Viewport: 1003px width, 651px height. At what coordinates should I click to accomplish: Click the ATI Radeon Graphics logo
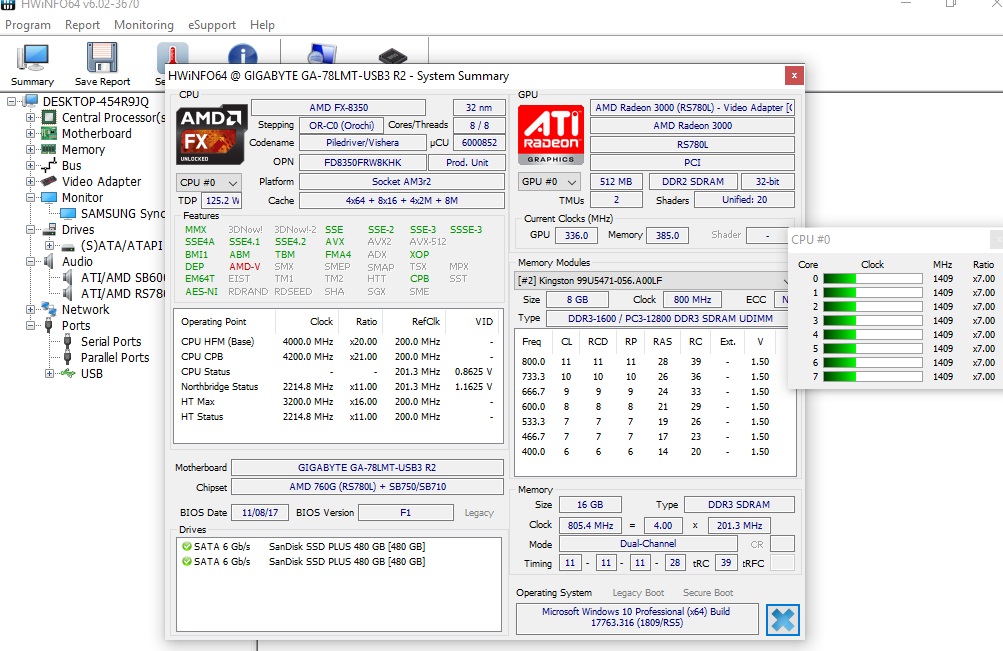coord(551,135)
